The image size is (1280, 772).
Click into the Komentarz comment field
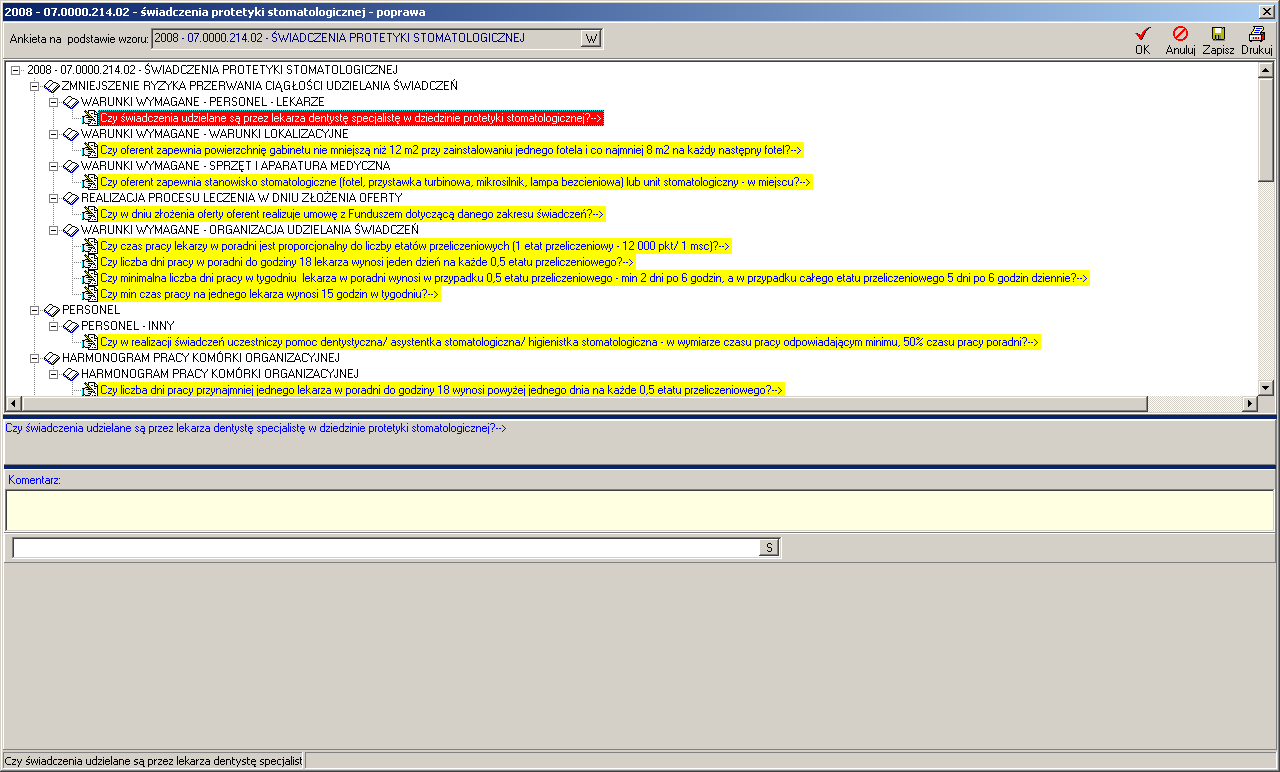pyautogui.click(x=640, y=510)
